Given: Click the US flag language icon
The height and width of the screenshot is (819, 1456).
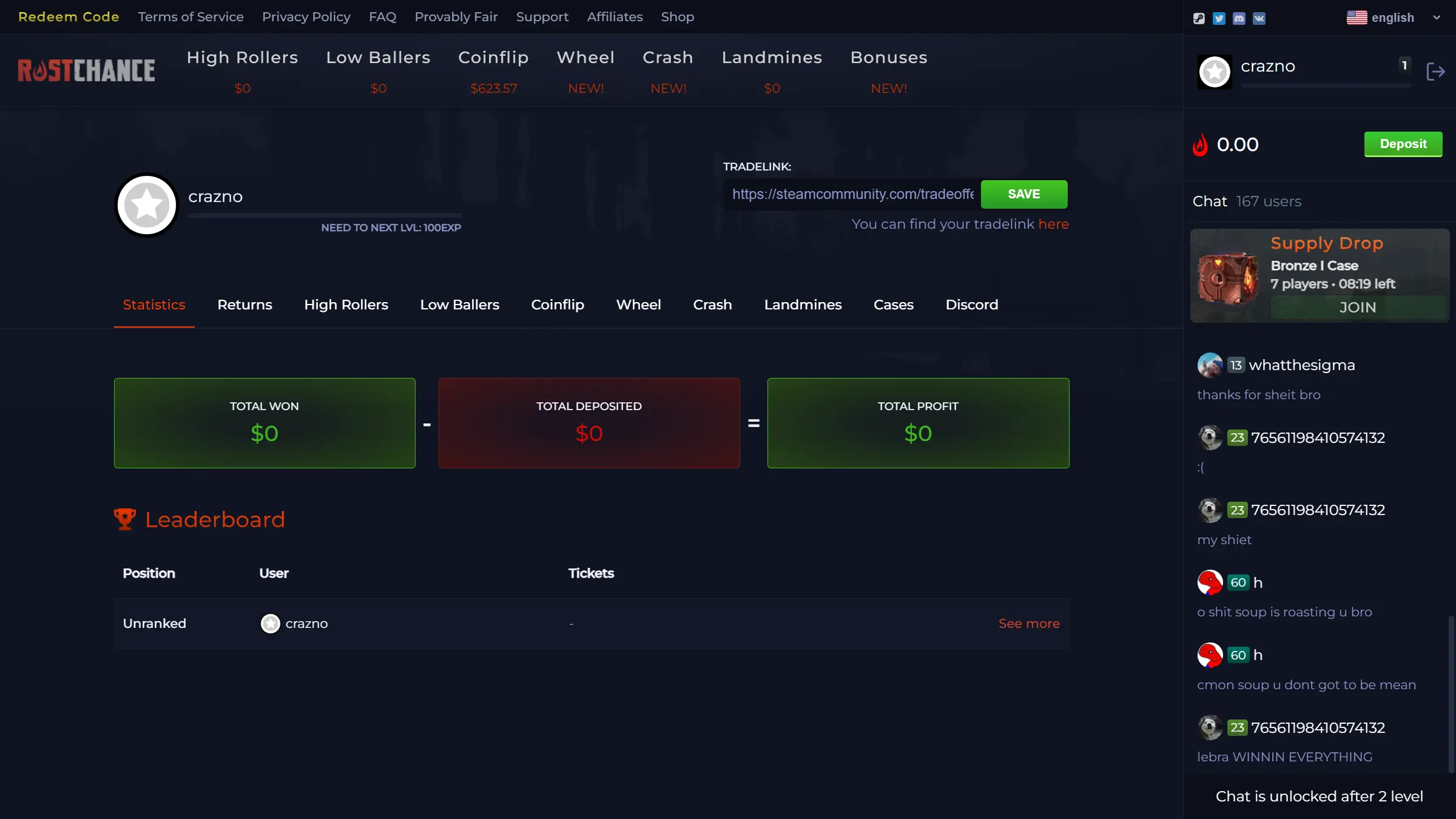Looking at the screenshot, I should tap(1357, 18).
